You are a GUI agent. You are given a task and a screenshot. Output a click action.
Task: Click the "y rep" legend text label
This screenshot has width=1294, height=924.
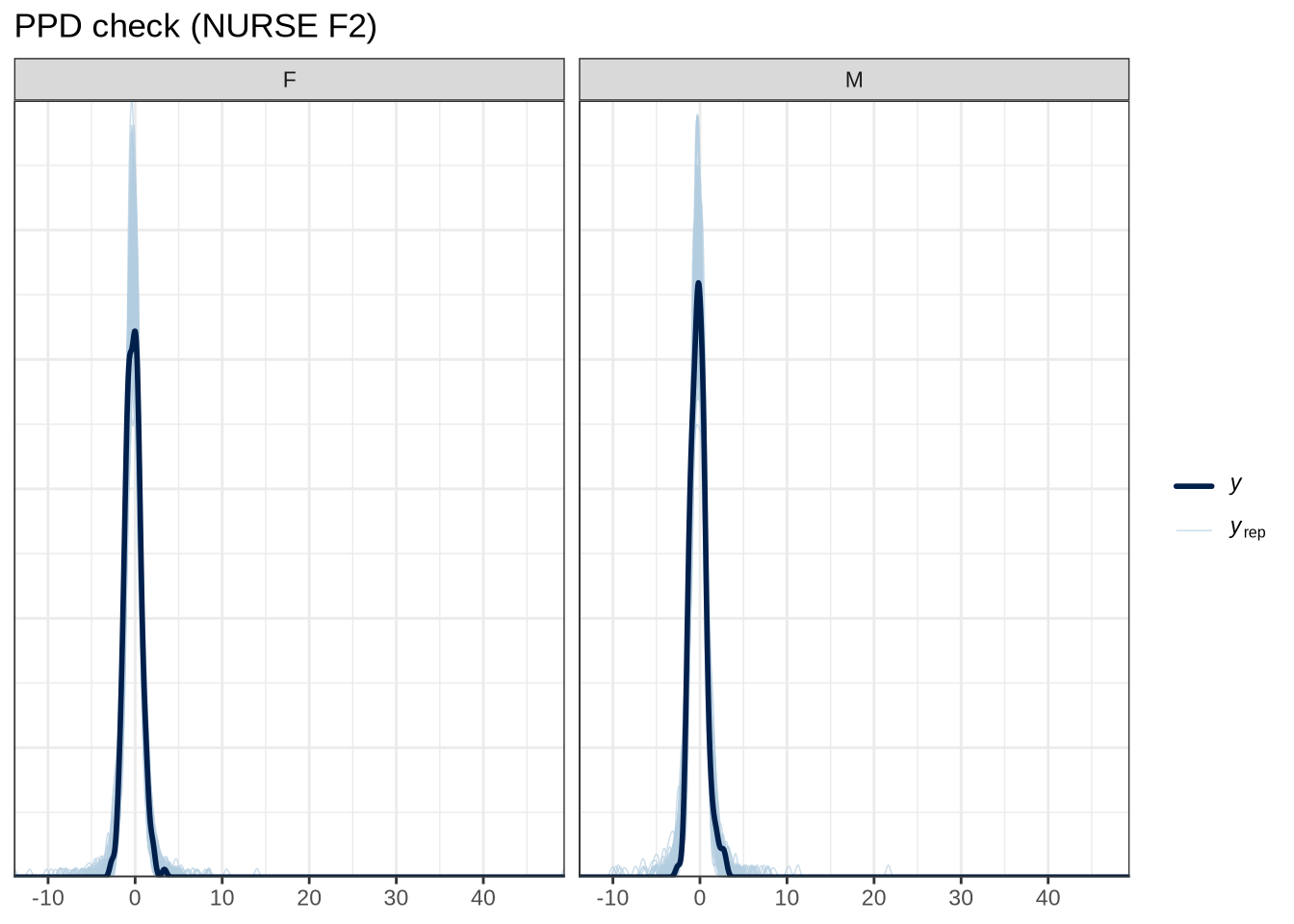coord(1247,529)
